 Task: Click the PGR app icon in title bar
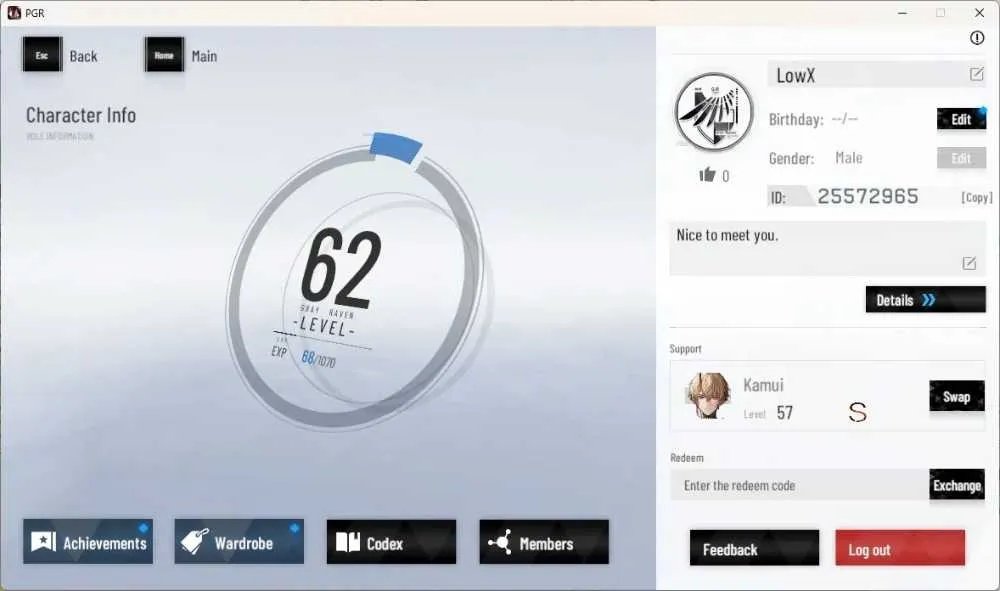14,13
